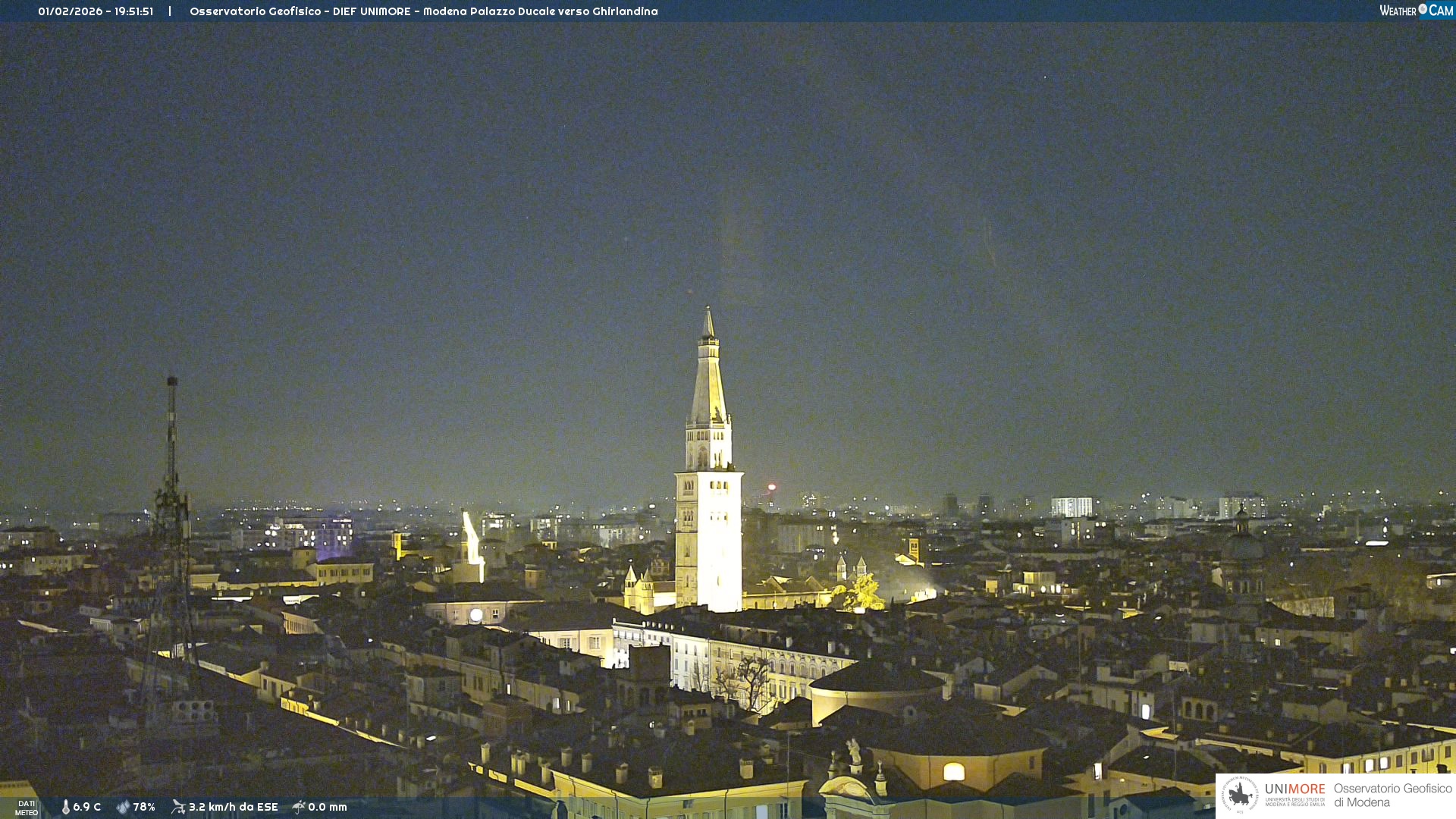Click the red light beside the tower
This screenshot has height=819, width=1456.
click(x=771, y=487)
